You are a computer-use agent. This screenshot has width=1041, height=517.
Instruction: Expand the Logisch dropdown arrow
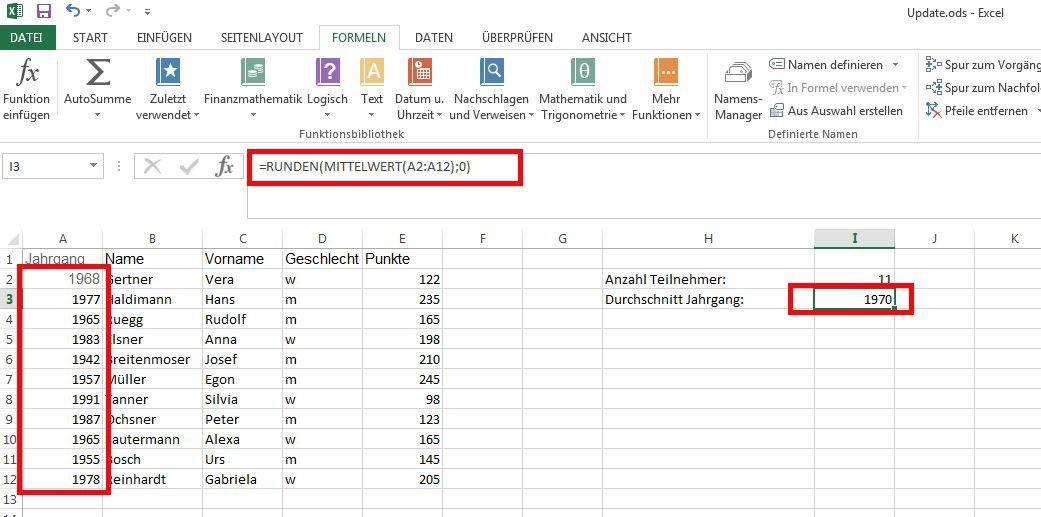pyautogui.click(x=327, y=115)
